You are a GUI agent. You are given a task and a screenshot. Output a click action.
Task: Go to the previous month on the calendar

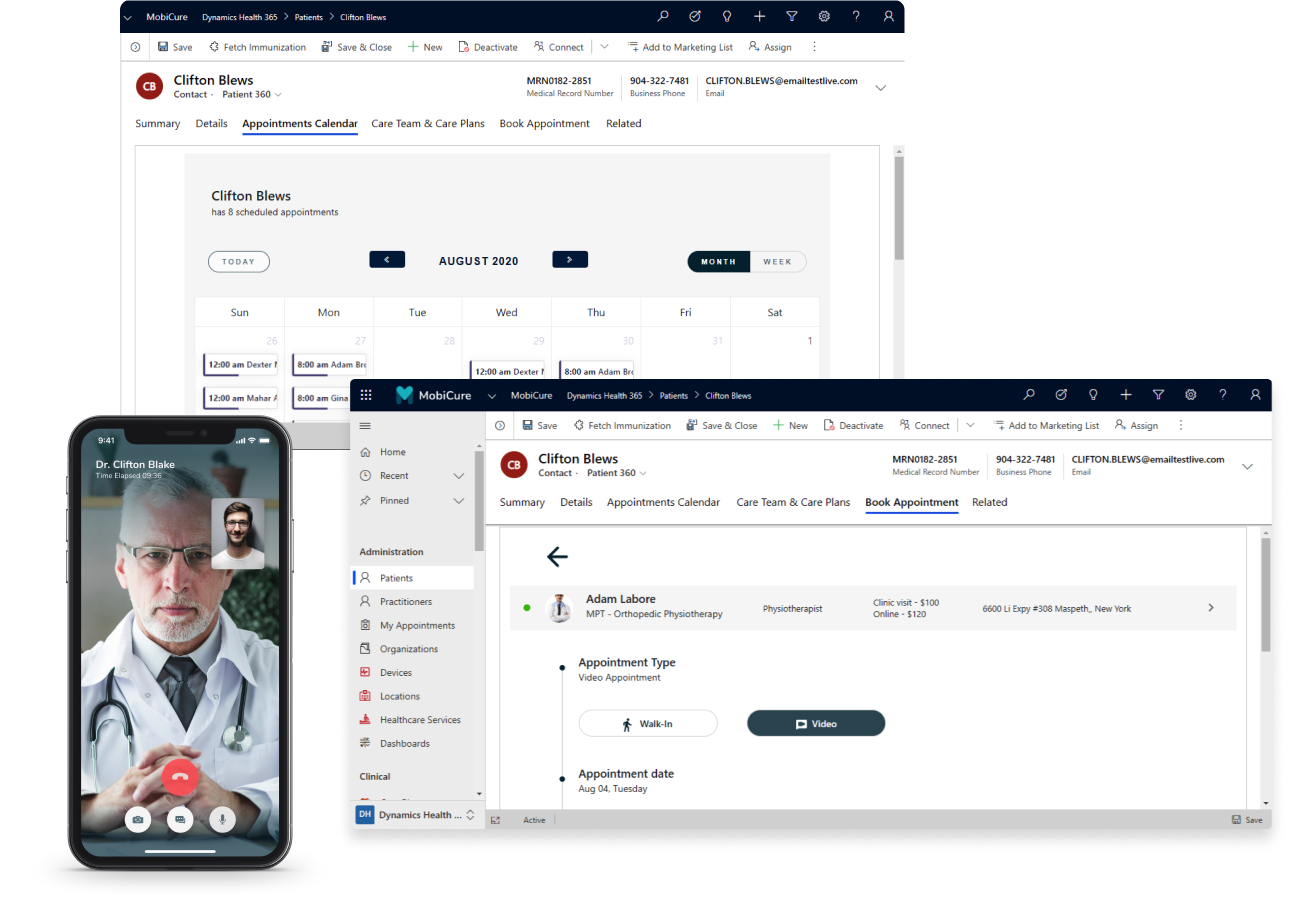coord(387,260)
